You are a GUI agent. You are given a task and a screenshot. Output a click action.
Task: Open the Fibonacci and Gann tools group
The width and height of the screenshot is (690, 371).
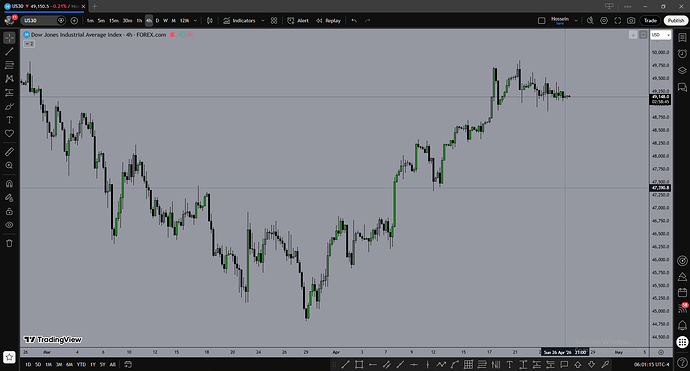[x=9, y=65]
